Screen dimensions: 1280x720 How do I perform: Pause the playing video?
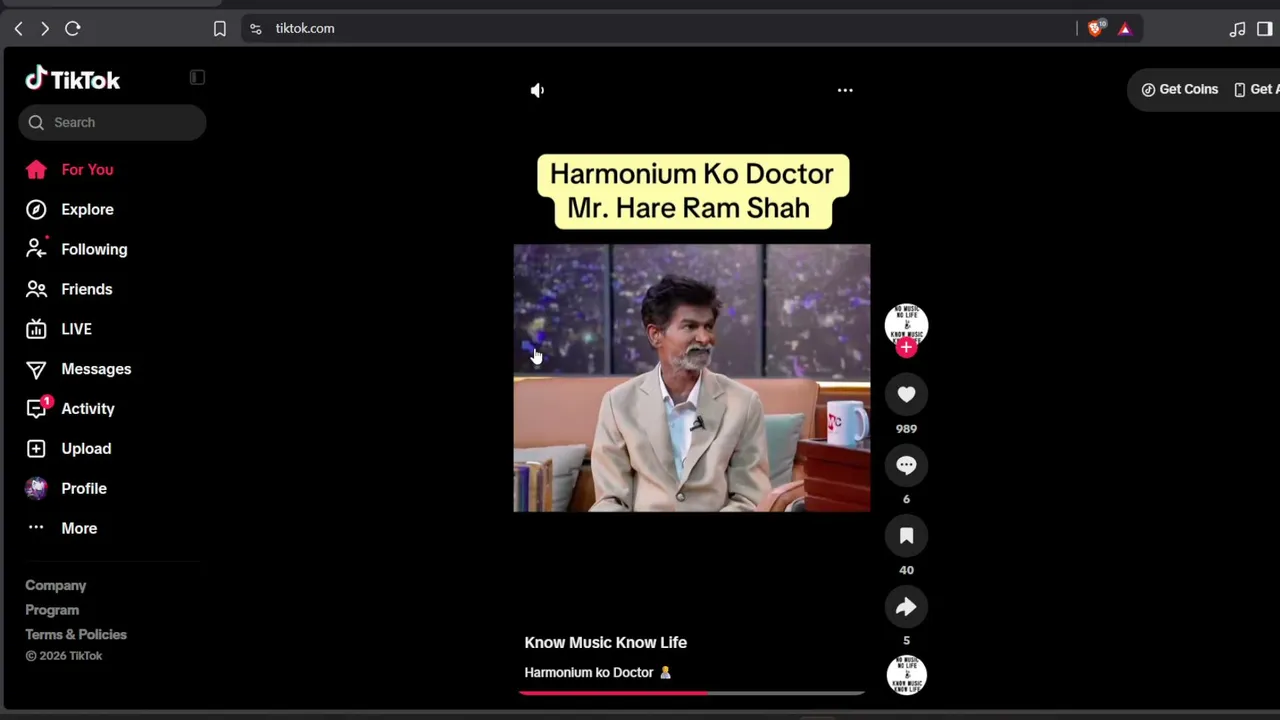click(x=692, y=378)
